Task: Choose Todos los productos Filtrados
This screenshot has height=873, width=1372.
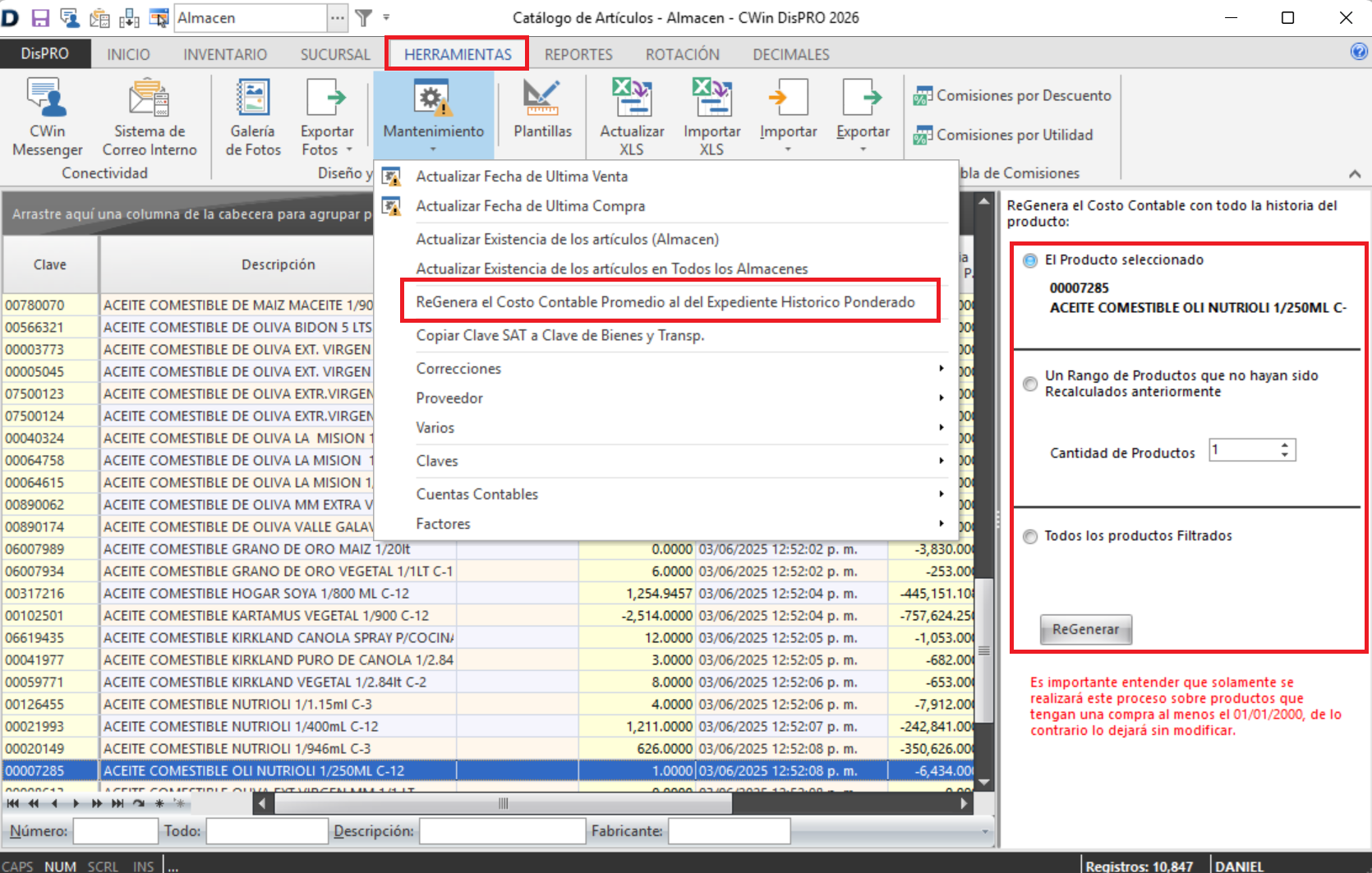Action: 1030,536
